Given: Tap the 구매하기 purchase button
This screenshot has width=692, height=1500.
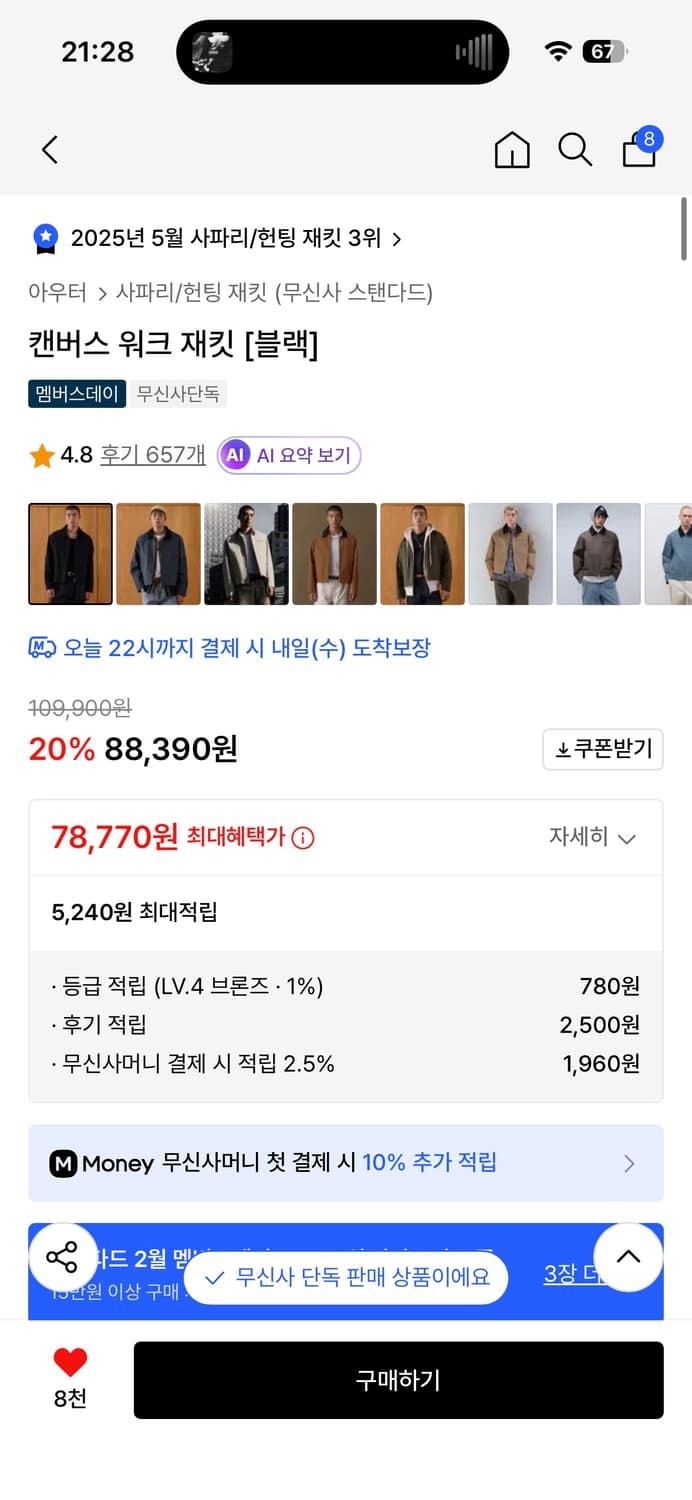Looking at the screenshot, I should (399, 1381).
